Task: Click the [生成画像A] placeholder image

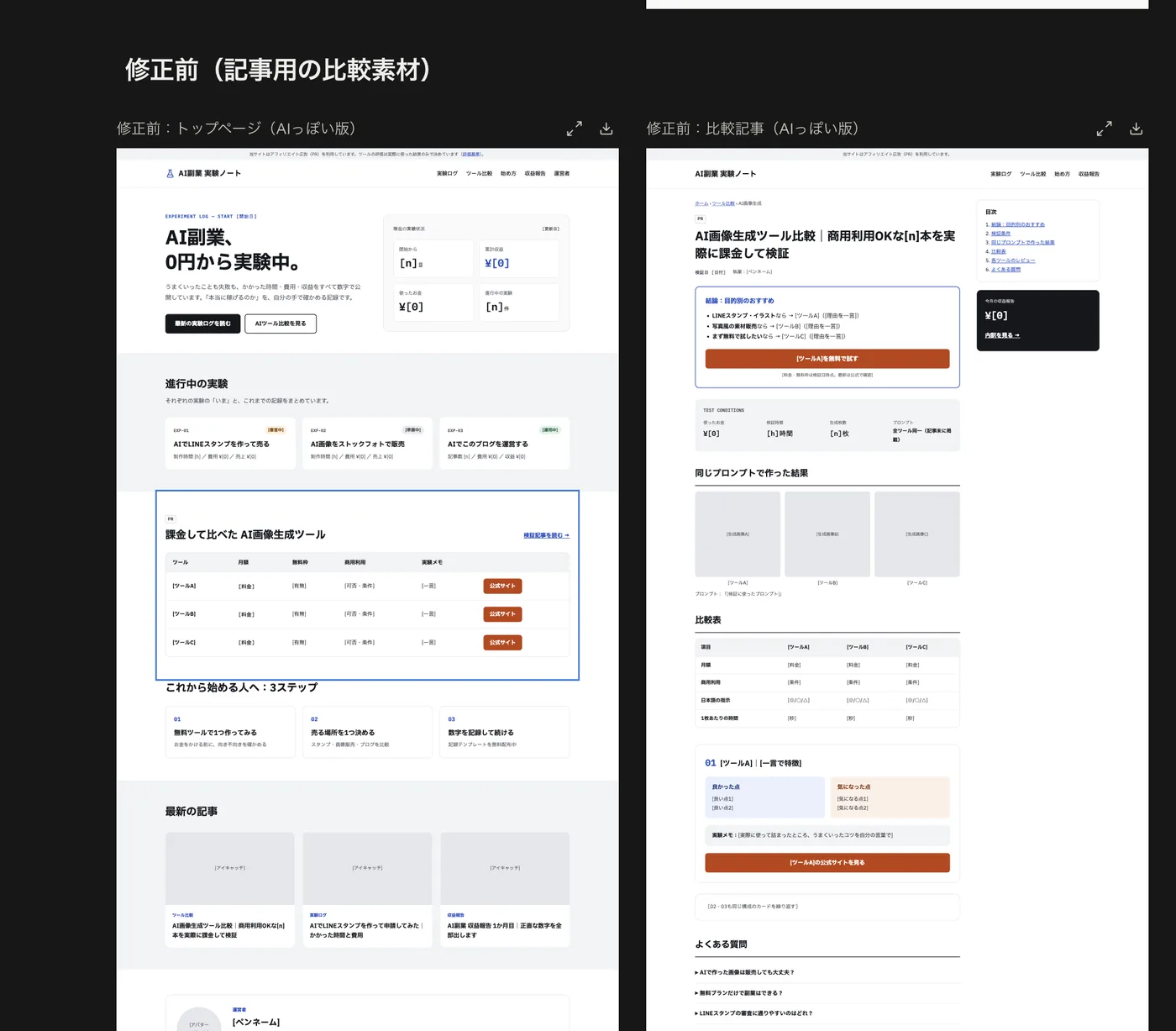Action: [x=738, y=534]
